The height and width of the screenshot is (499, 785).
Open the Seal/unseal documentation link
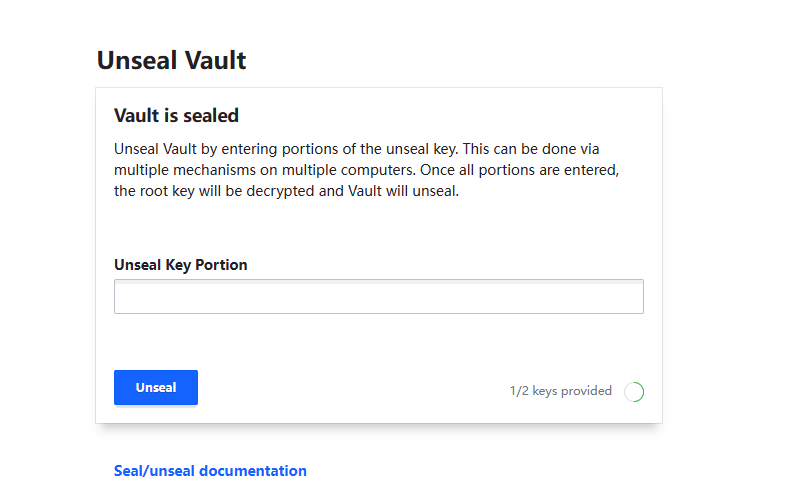pos(210,471)
